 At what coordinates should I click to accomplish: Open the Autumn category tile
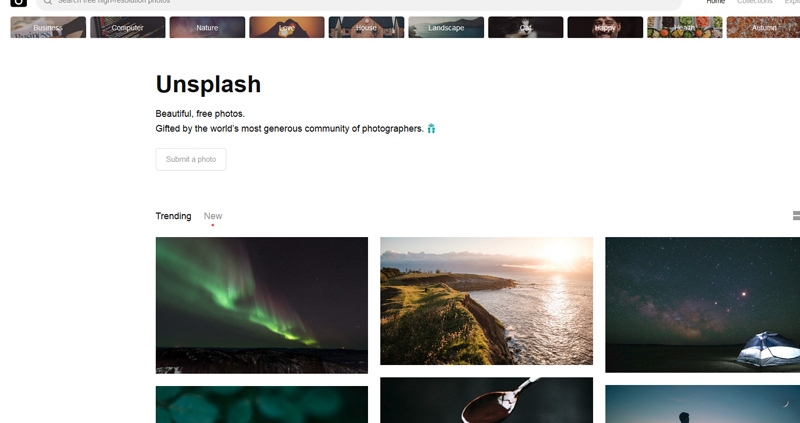pos(763,28)
